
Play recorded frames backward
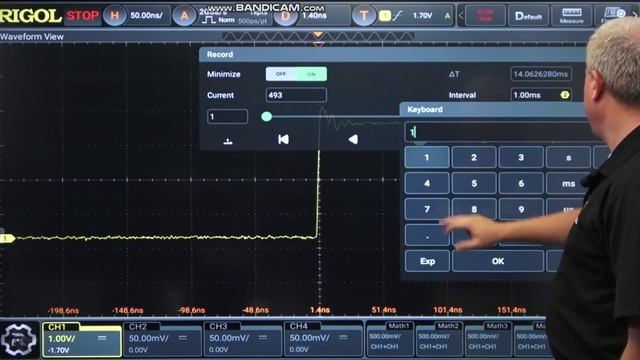(353, 140)
